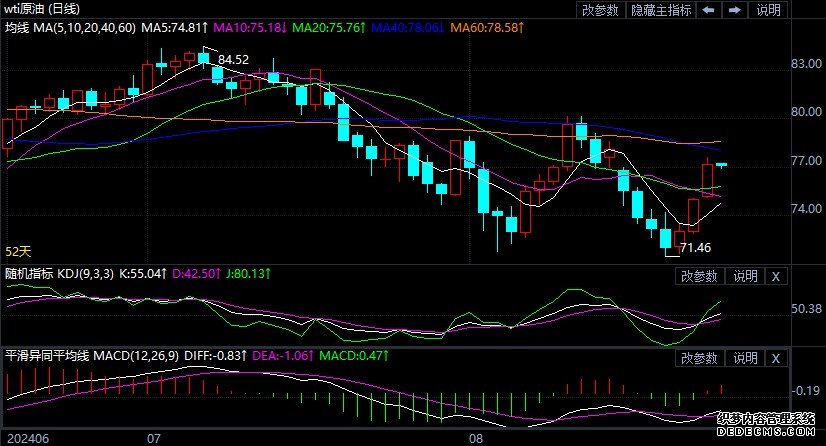Click the 83.00 price axis label

coord(807,64)
